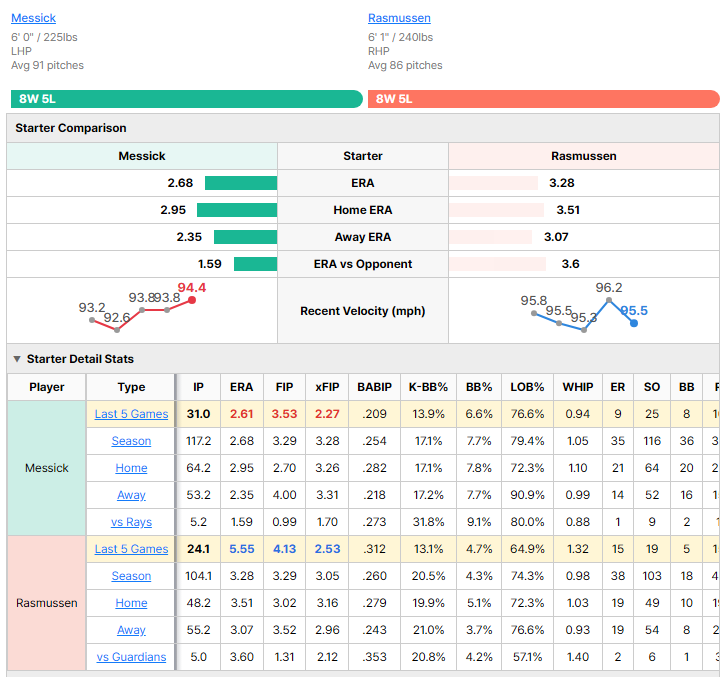The height and width of the screenshot is (677, 726).
Task: Open Messick's Away split link
Action: point(131,495)
